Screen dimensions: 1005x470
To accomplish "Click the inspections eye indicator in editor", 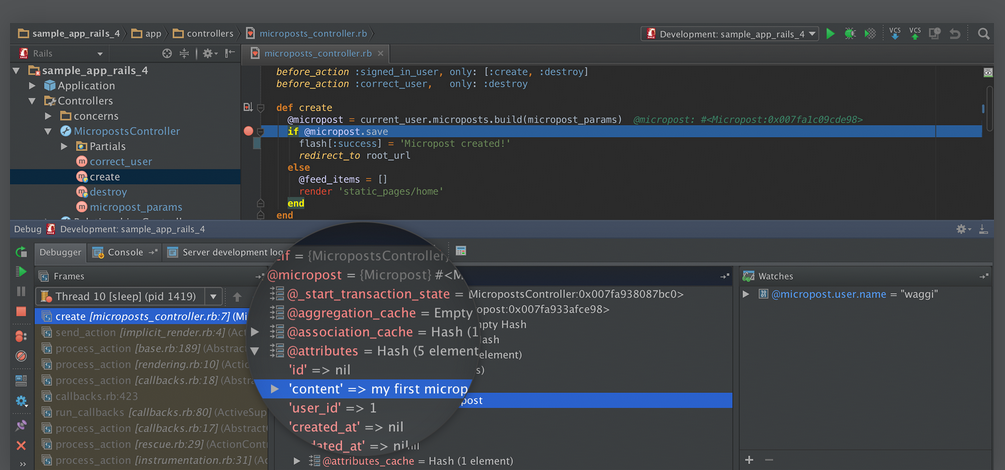I will [988, 72].
